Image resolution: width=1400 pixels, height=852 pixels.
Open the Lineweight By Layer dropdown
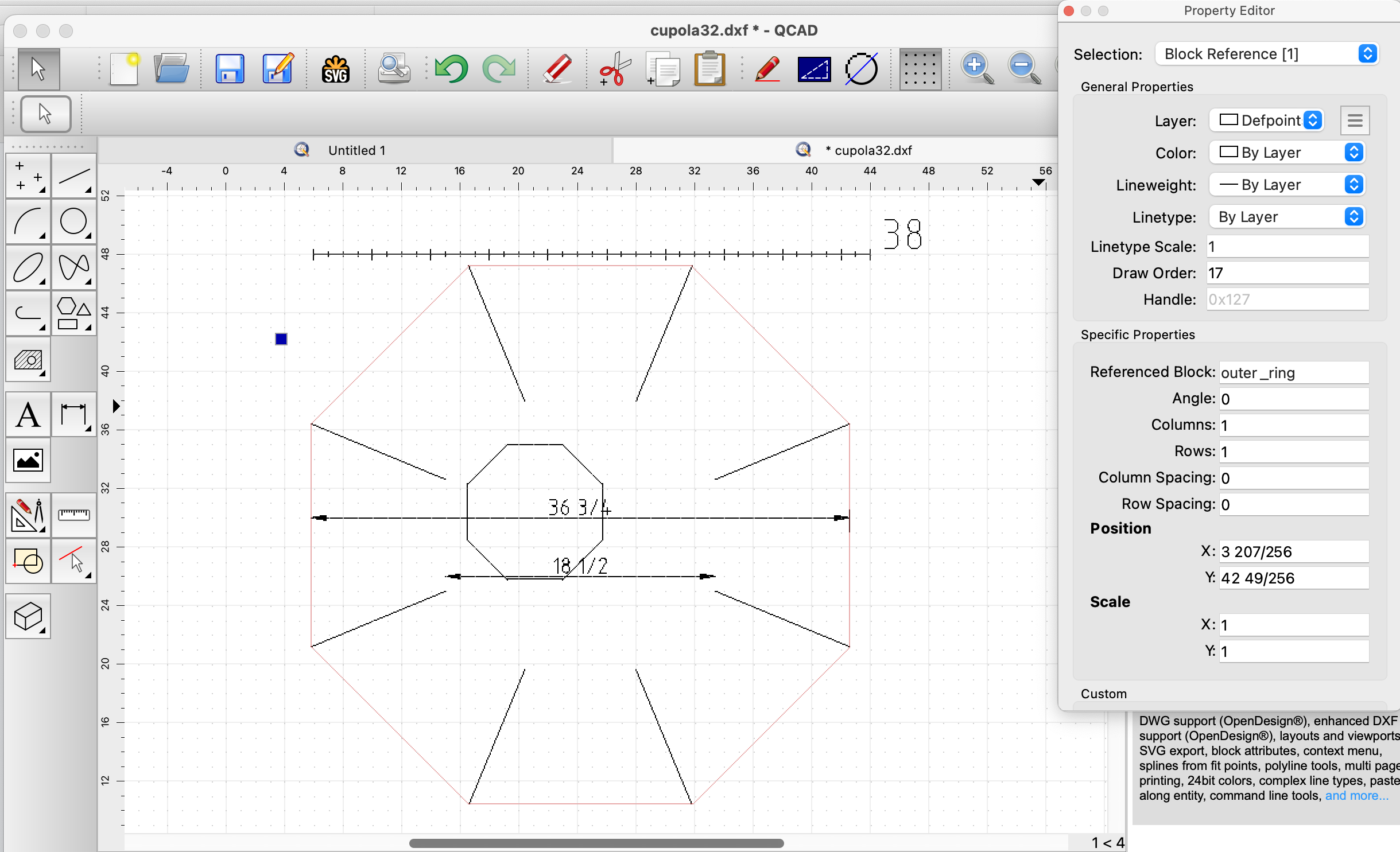click(1287, 185)
